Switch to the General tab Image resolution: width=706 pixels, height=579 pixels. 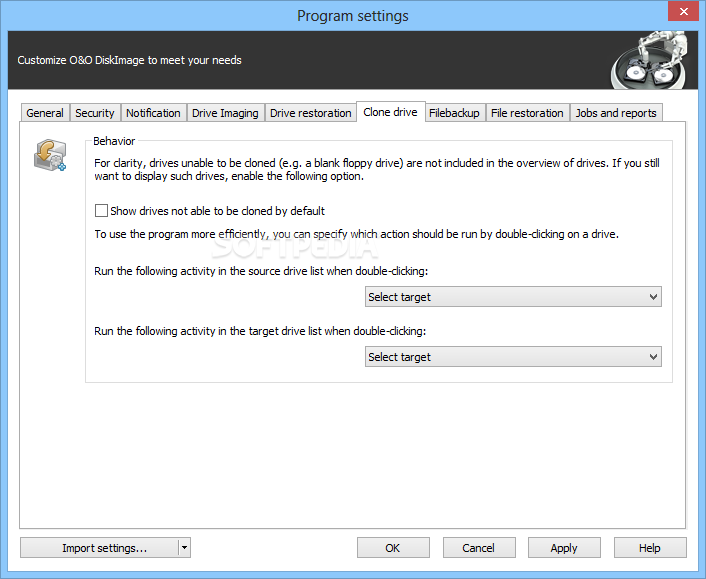tap(45, 113)
